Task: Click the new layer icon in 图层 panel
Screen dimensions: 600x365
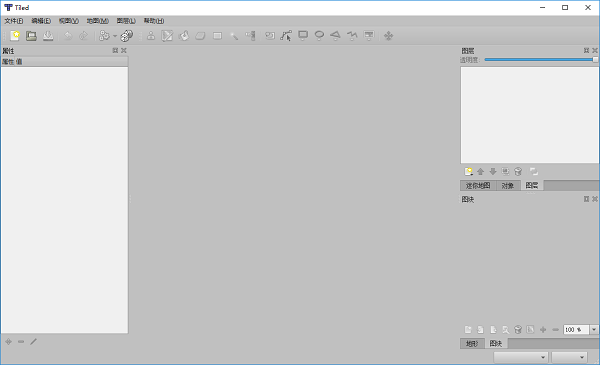Action: click(x=468, y=171)
